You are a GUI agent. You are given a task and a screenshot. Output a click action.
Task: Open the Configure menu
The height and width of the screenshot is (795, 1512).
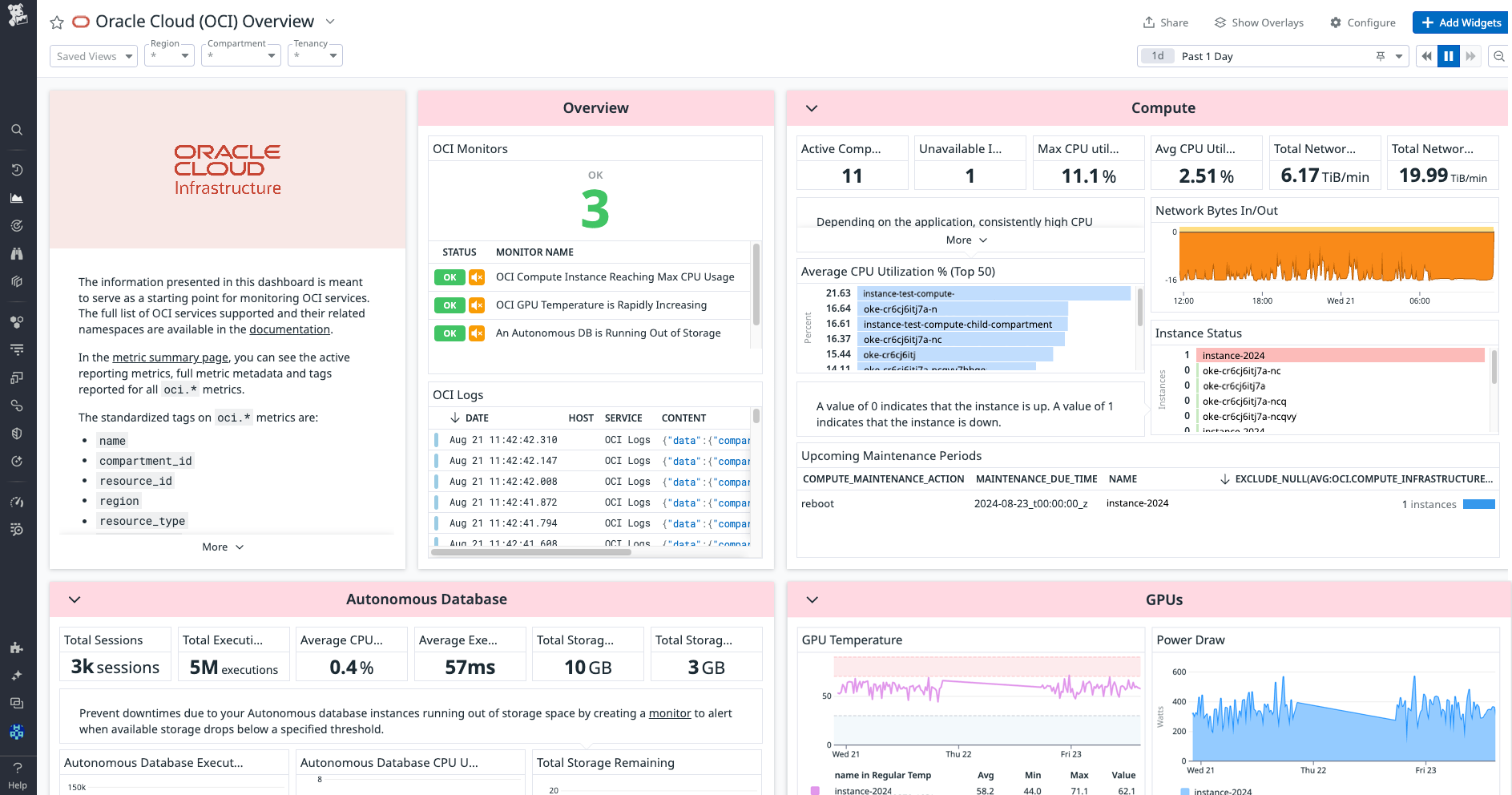pyautogui.click(x=1362, y=22)
